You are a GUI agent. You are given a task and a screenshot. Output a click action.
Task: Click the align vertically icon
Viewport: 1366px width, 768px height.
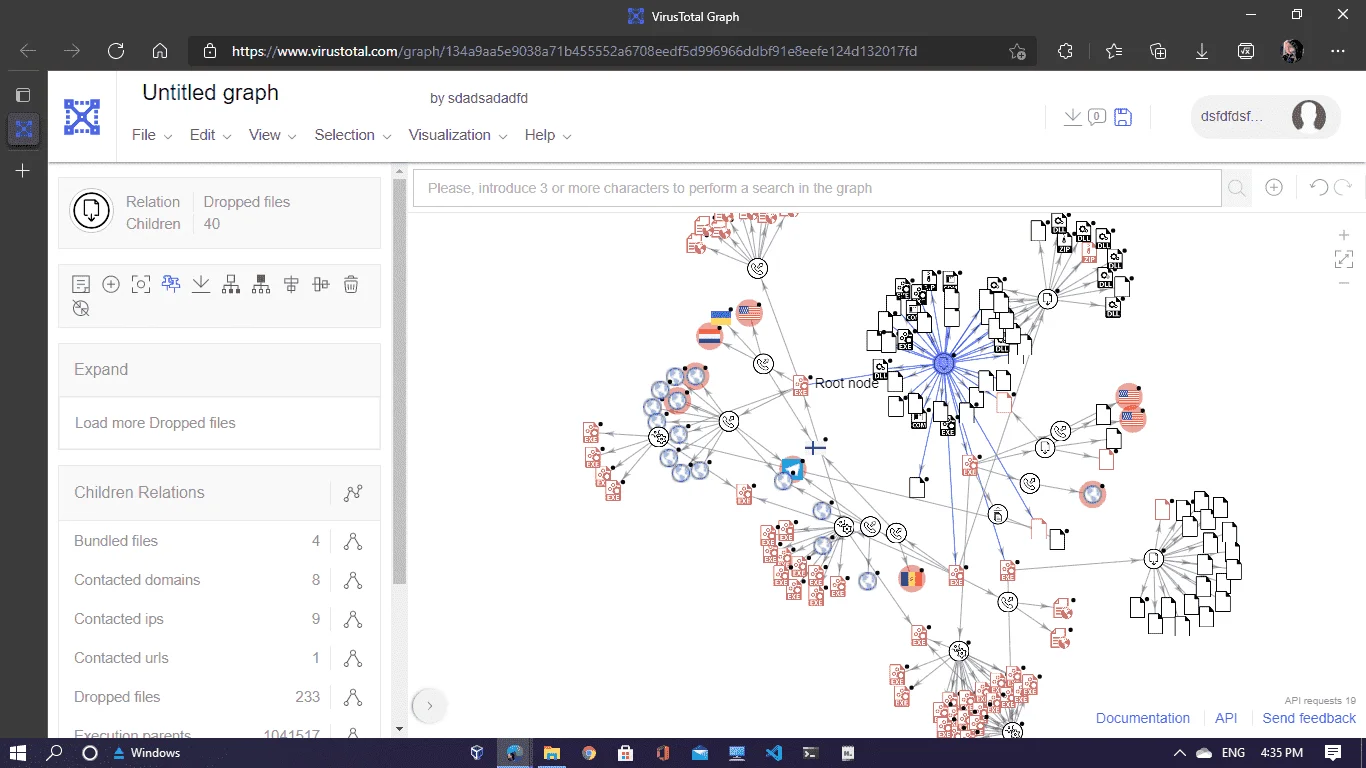pos(321,285)
